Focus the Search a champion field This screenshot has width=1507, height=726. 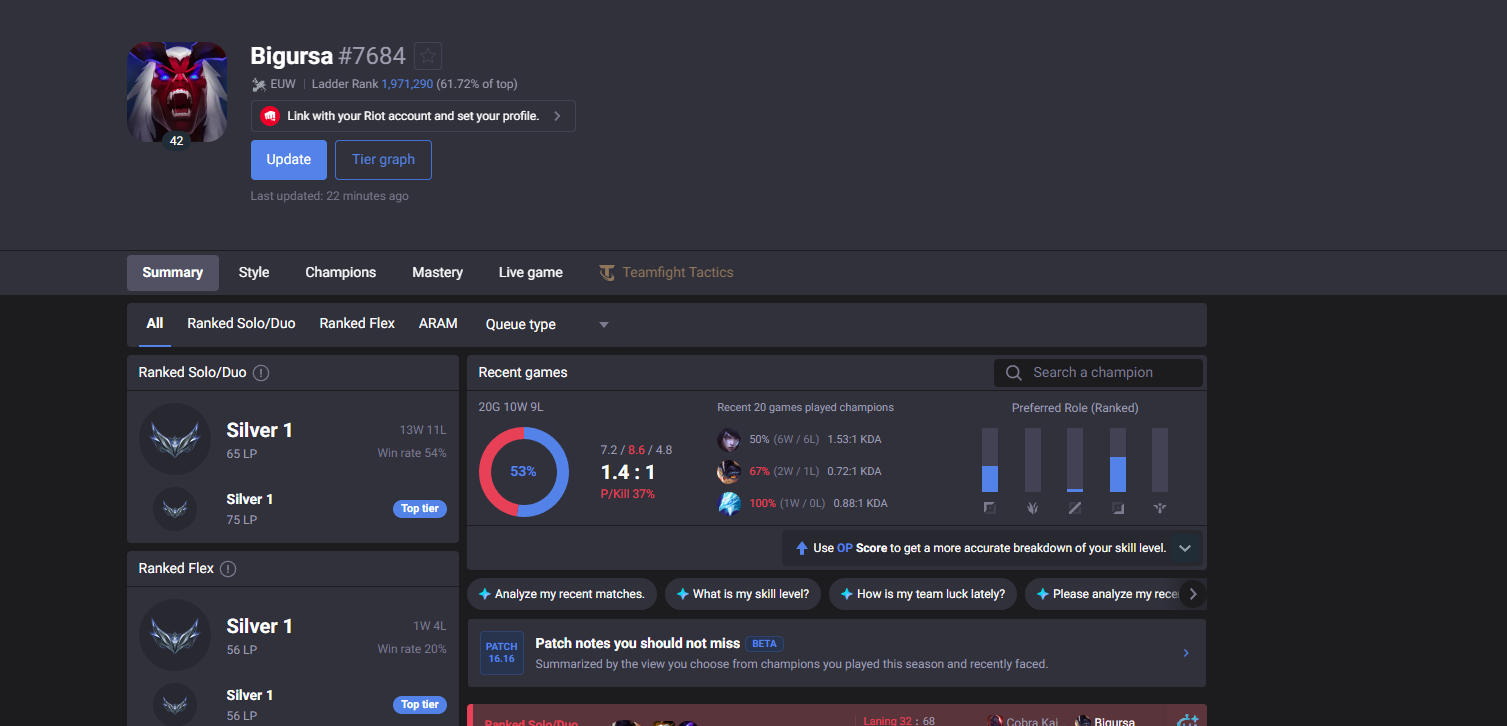(x=1098, y=373)
